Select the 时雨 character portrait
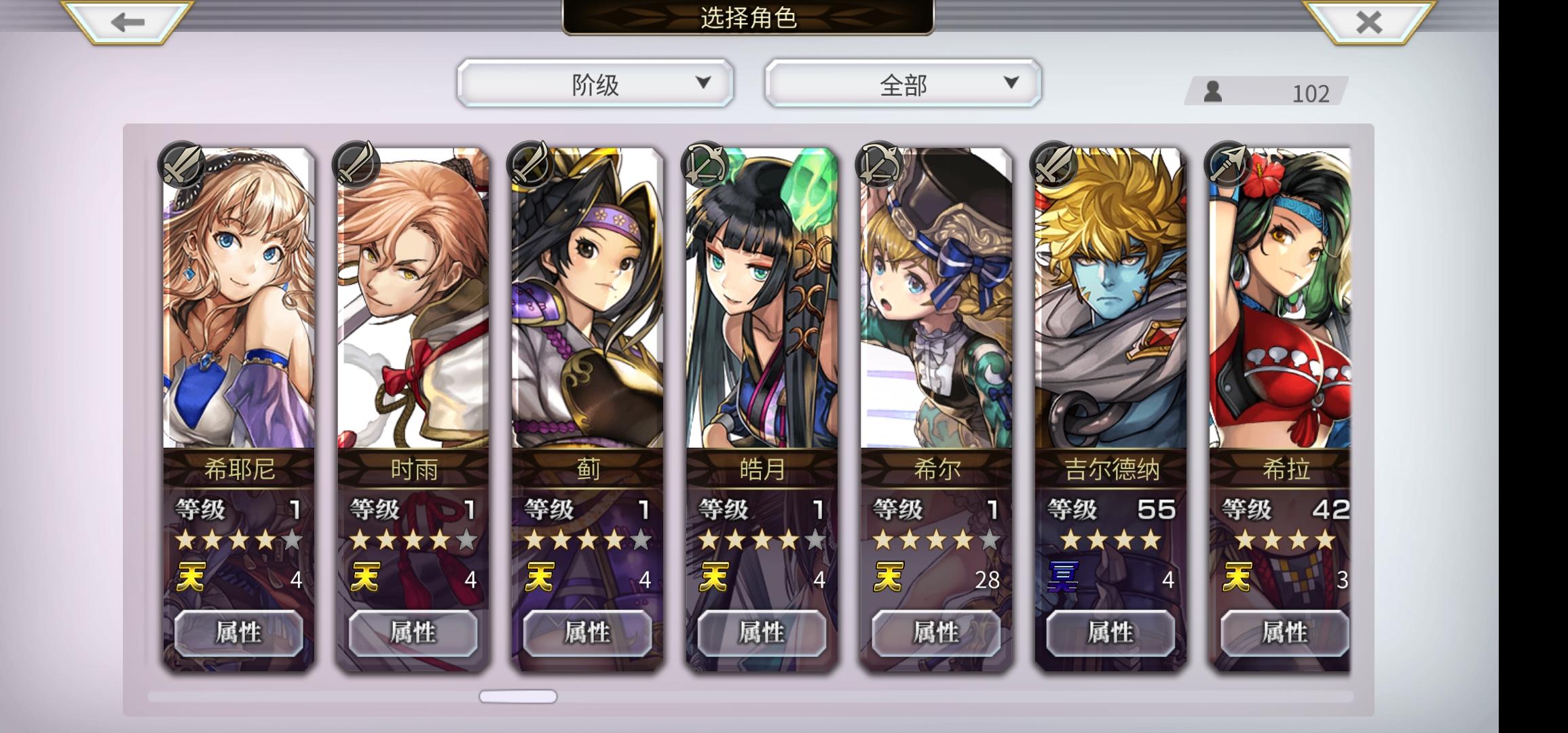Image resolution: width=1568 pixels, height=733 pixels. (413, 299)
